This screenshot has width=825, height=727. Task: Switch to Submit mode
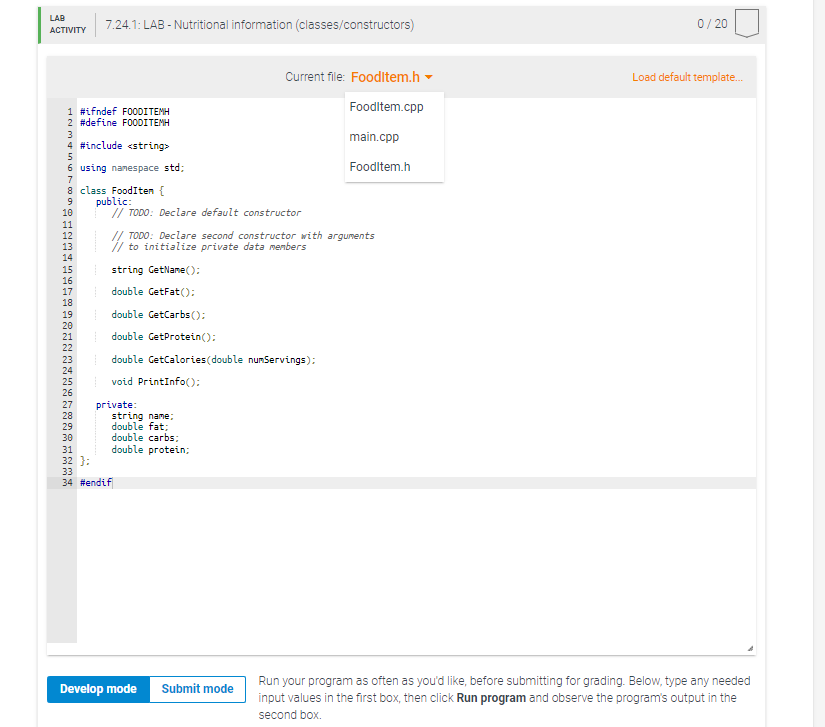pyautogui.click(x=197, y=689)
